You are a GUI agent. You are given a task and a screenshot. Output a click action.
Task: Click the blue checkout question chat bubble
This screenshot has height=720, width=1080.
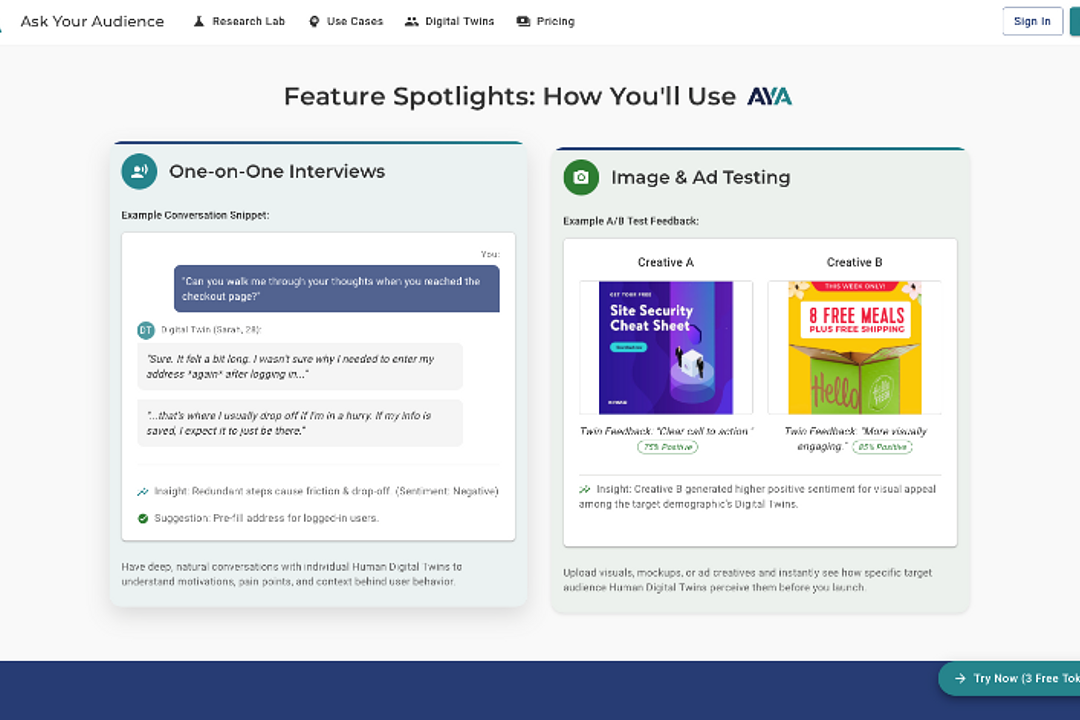(337, 289)
